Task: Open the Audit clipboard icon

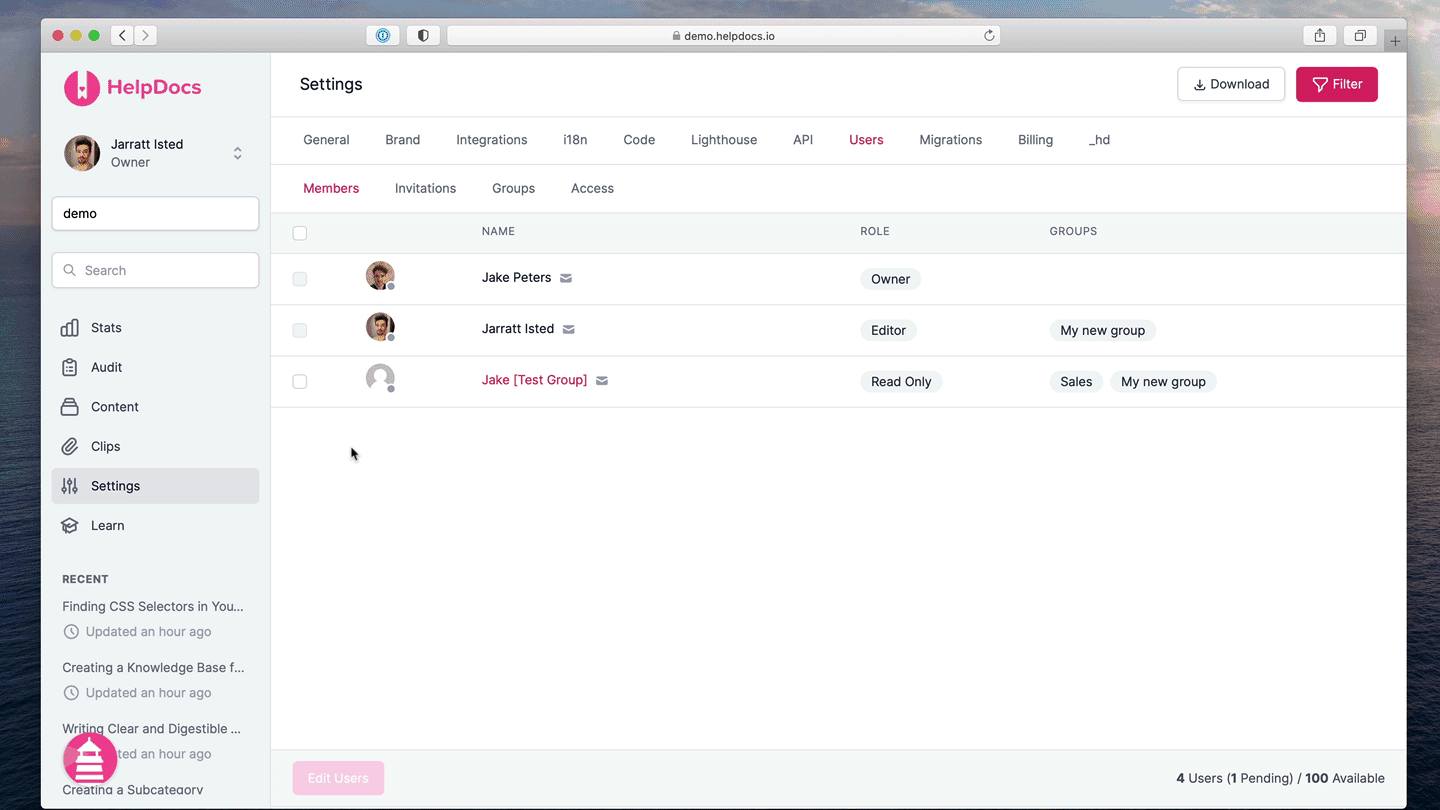Action: [x=70, y=367]
